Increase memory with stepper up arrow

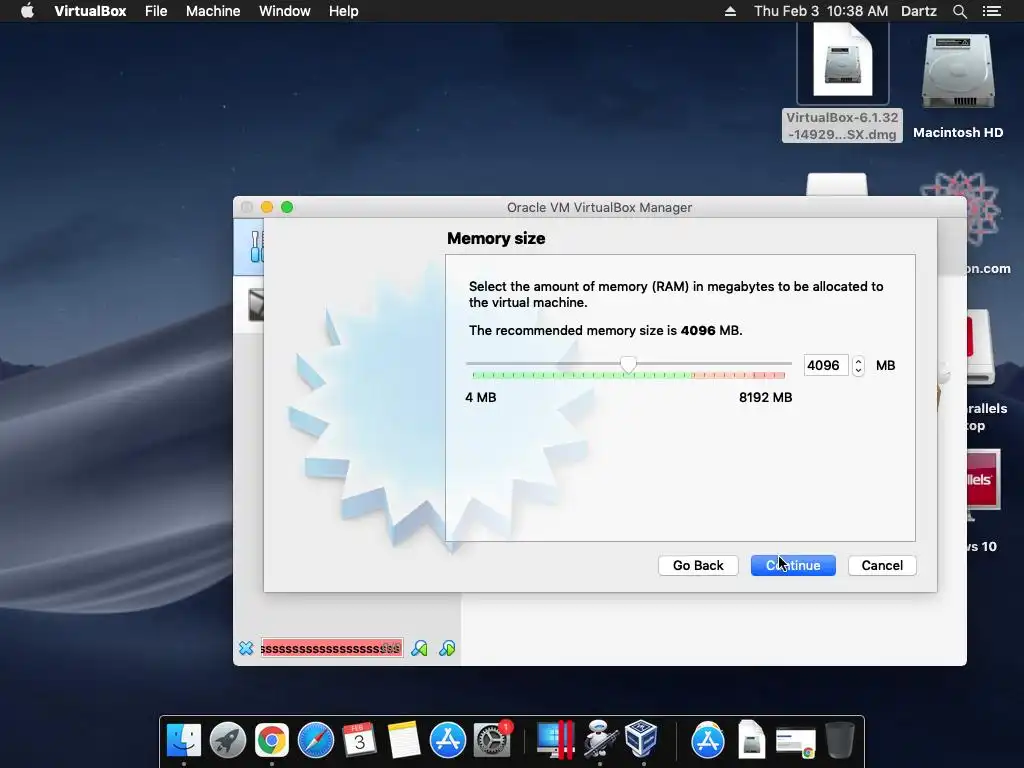[858, 360]
